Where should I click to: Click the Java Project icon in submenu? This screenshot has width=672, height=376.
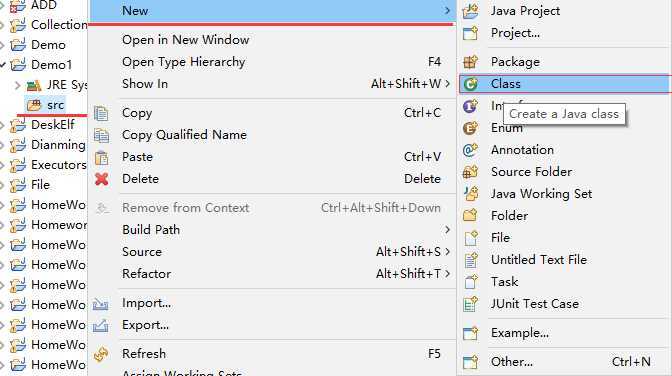470,11
